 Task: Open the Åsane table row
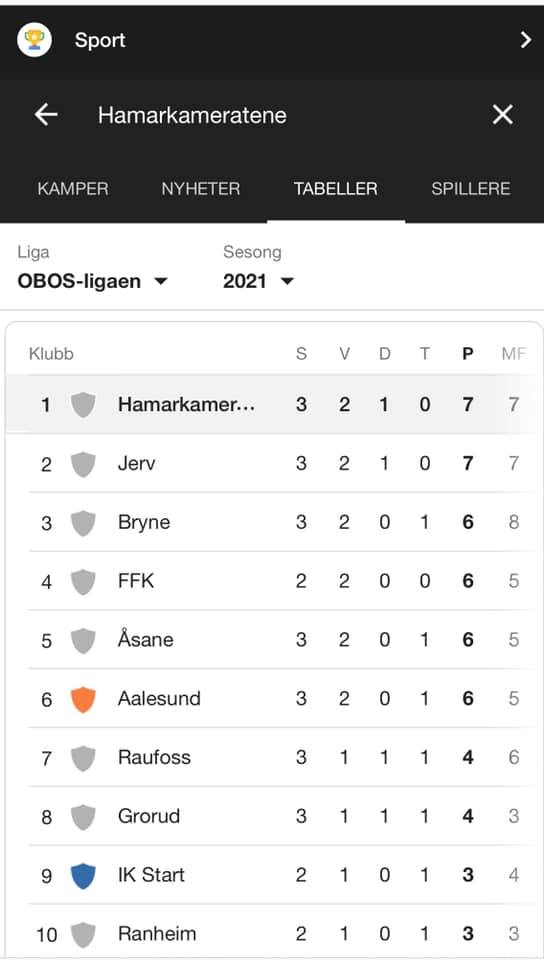tap(275, 640)
